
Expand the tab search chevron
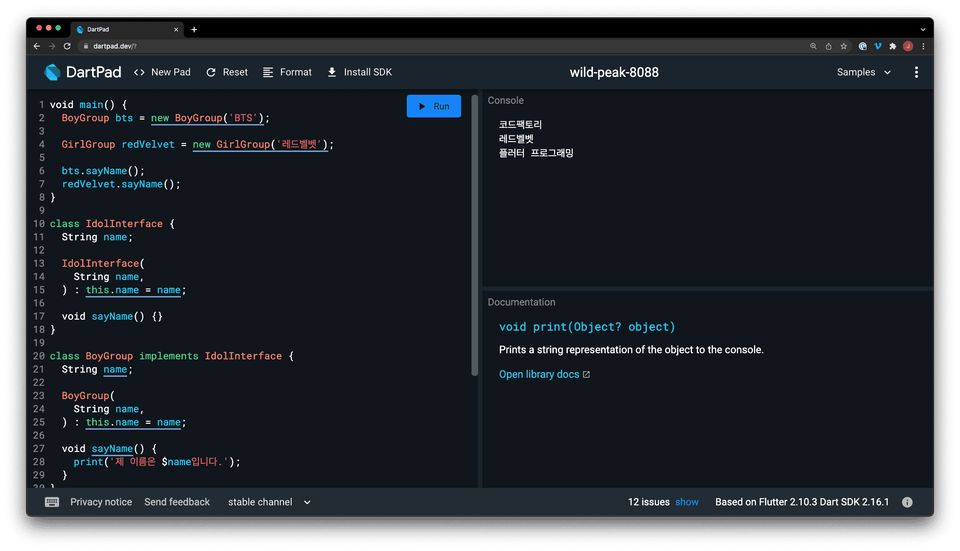(x=923, y=29)
